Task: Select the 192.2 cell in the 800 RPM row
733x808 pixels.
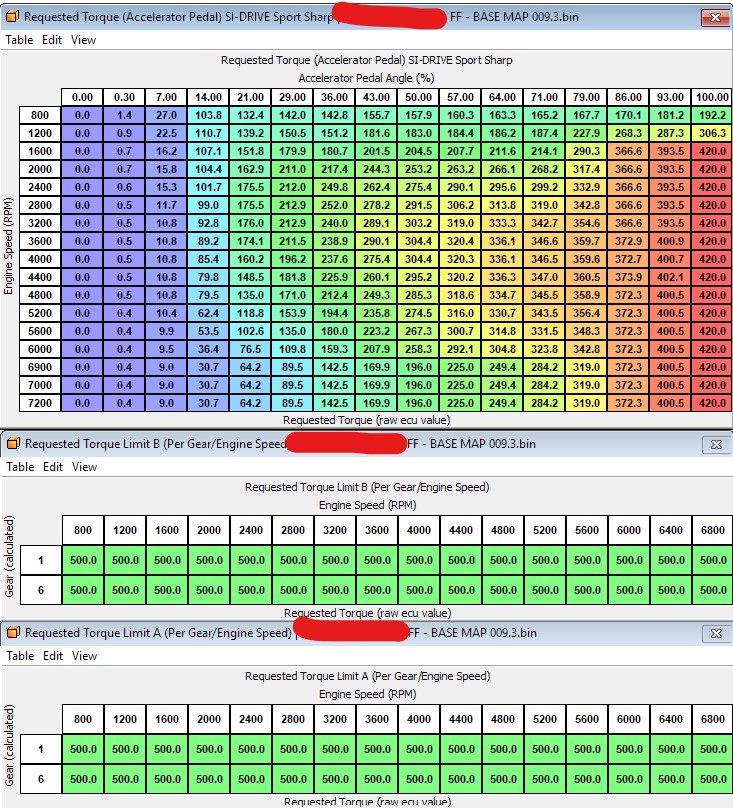Action: tap(713, 115)
